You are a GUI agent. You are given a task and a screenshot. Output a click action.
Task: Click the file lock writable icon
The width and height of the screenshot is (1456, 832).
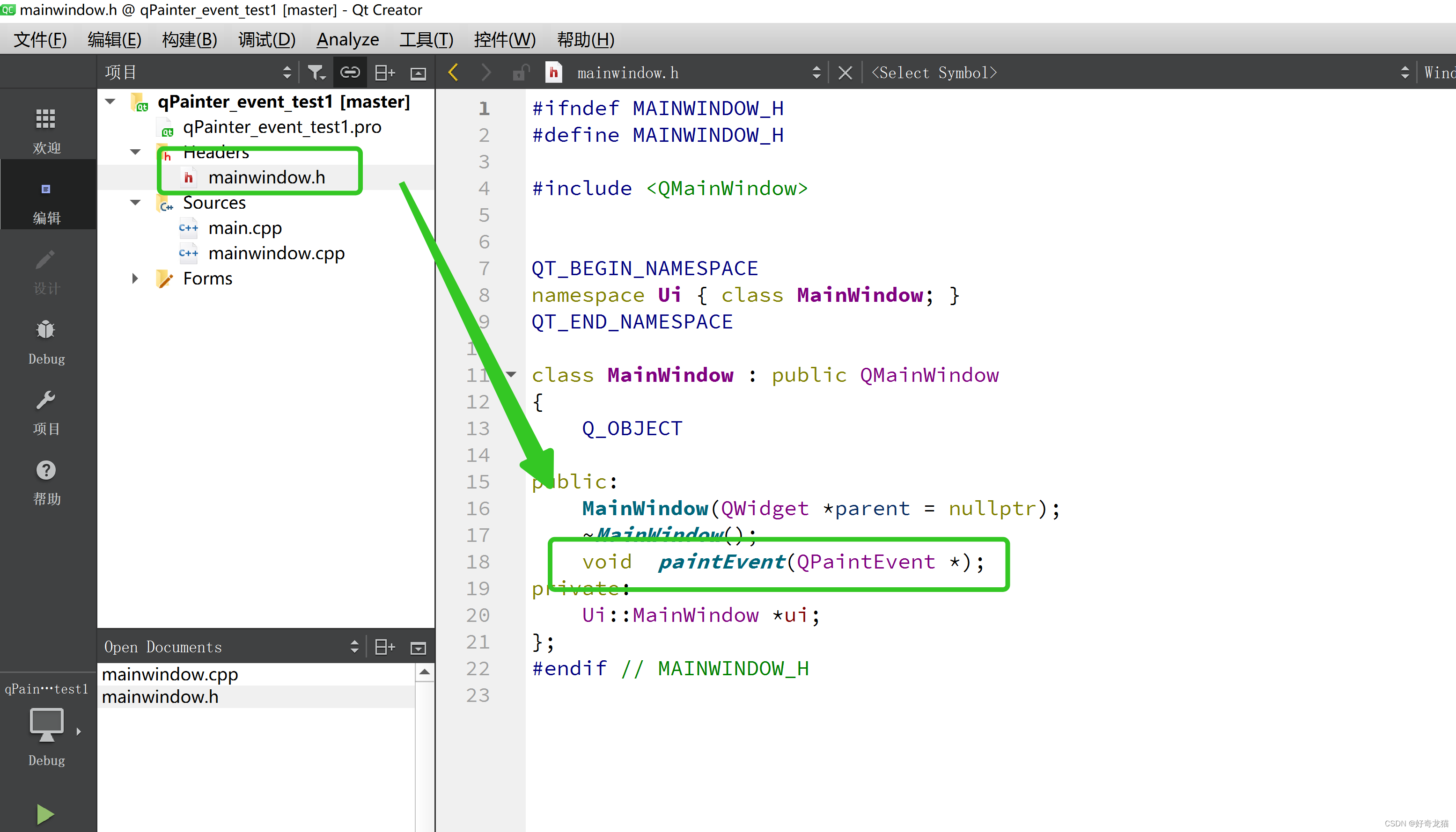(x=521, y=73)
